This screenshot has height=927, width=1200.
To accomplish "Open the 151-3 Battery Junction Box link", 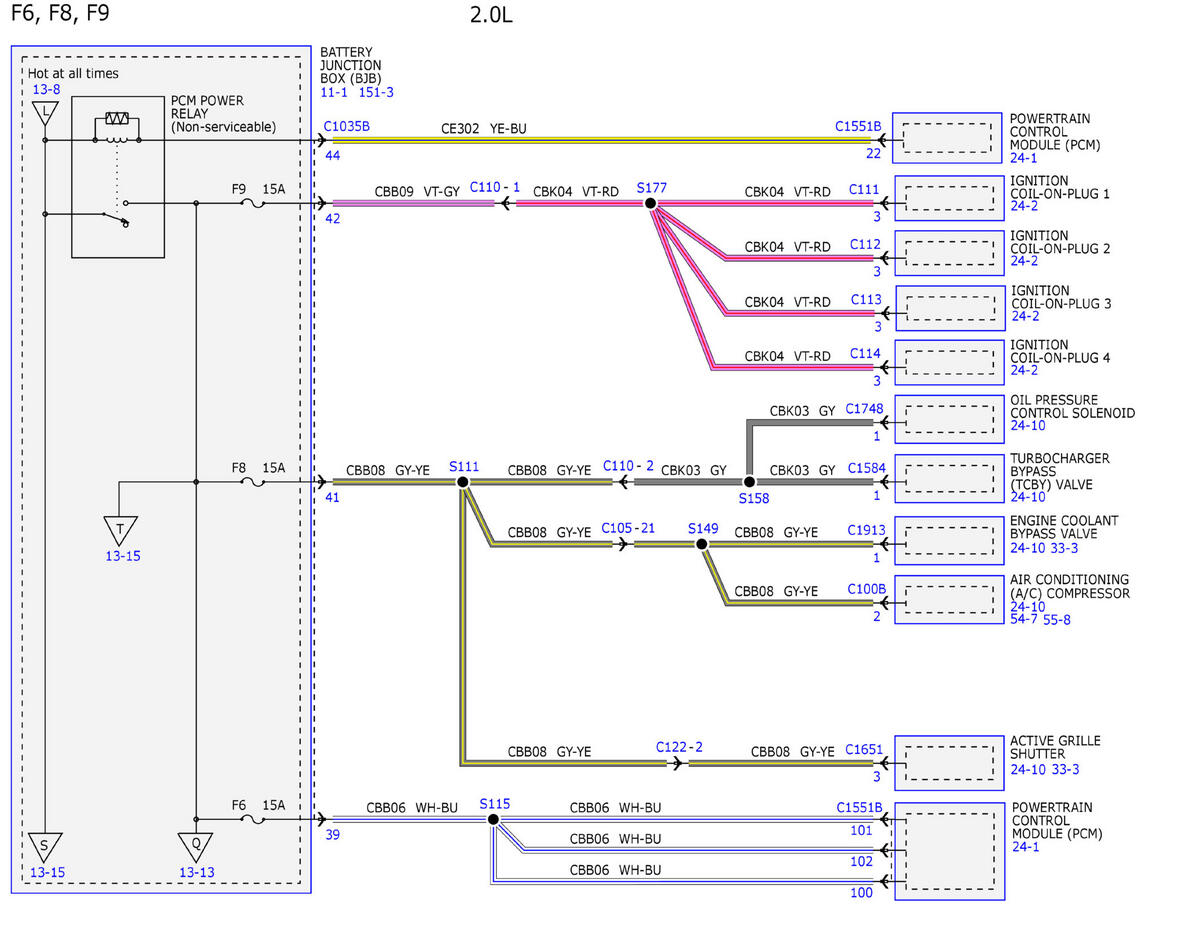I will (x=376, y=92).
